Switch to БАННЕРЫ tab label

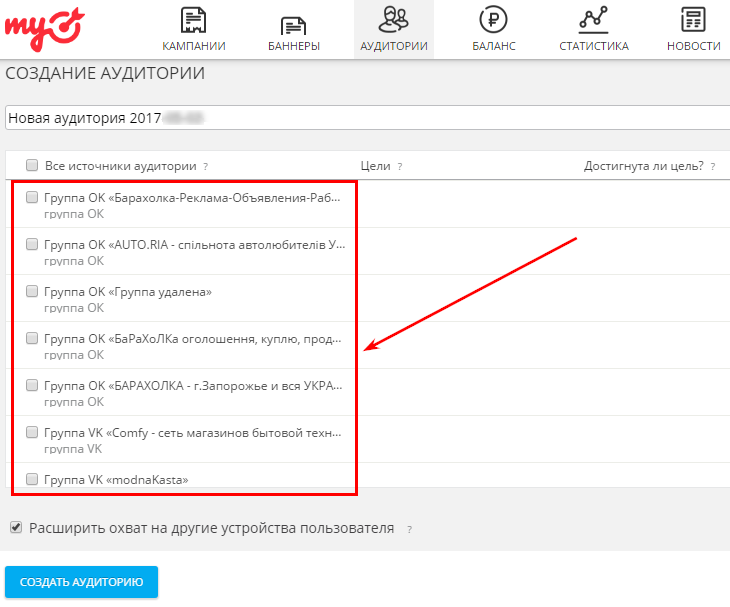[x=294, y=46]
